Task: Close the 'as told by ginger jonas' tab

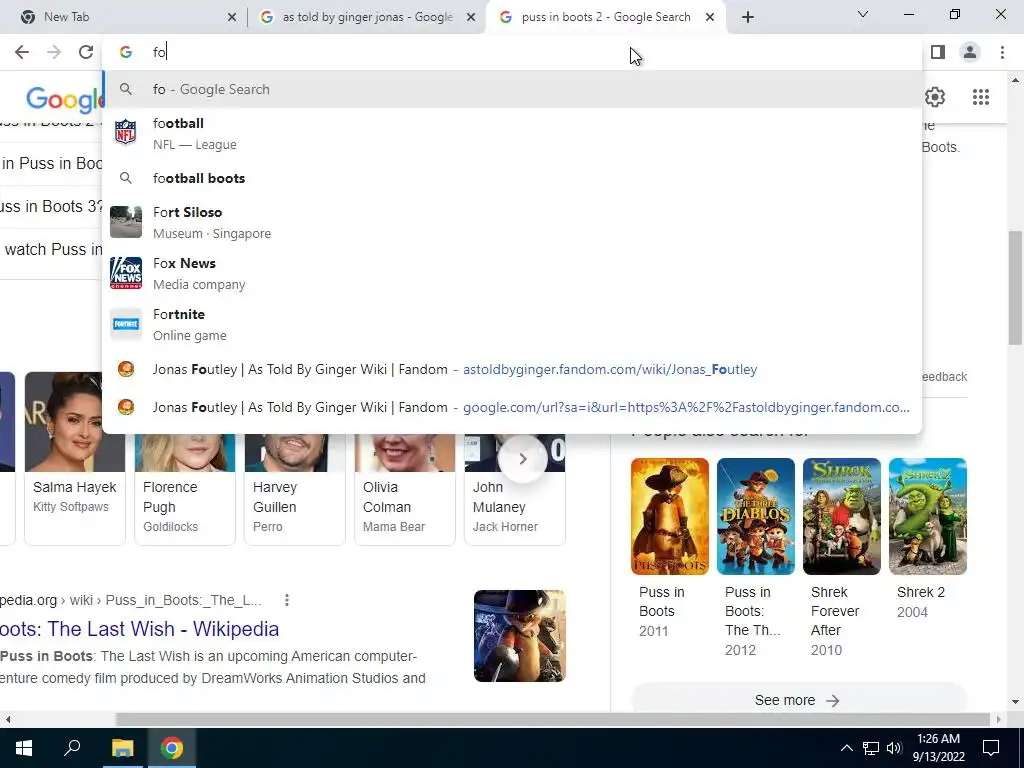Action: pyautogui.click(x=471, y=18)
